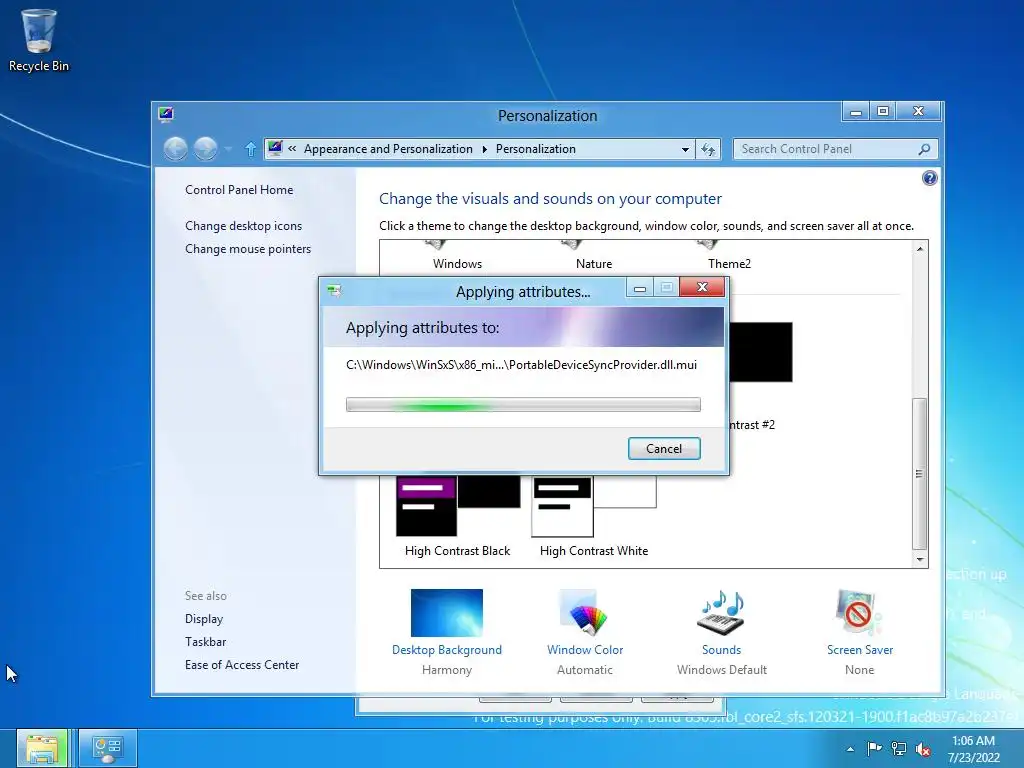This screenshot has width=1024, height=768.
Task: Open Desktop Background settings icon
Action: [447, 613]
